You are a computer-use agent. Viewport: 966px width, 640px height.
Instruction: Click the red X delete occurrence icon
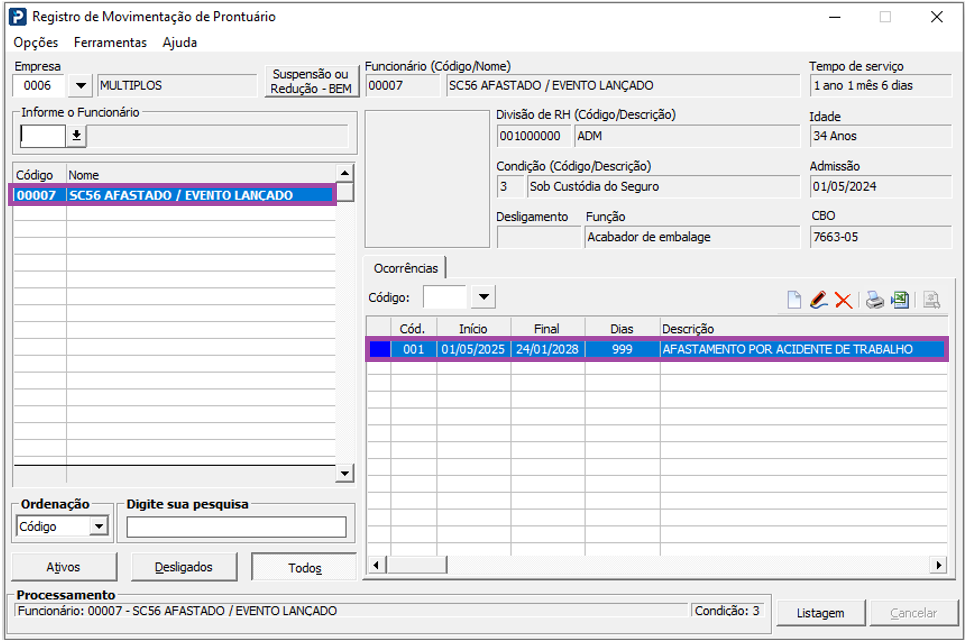pyautogui.click(x=843, y=300)
